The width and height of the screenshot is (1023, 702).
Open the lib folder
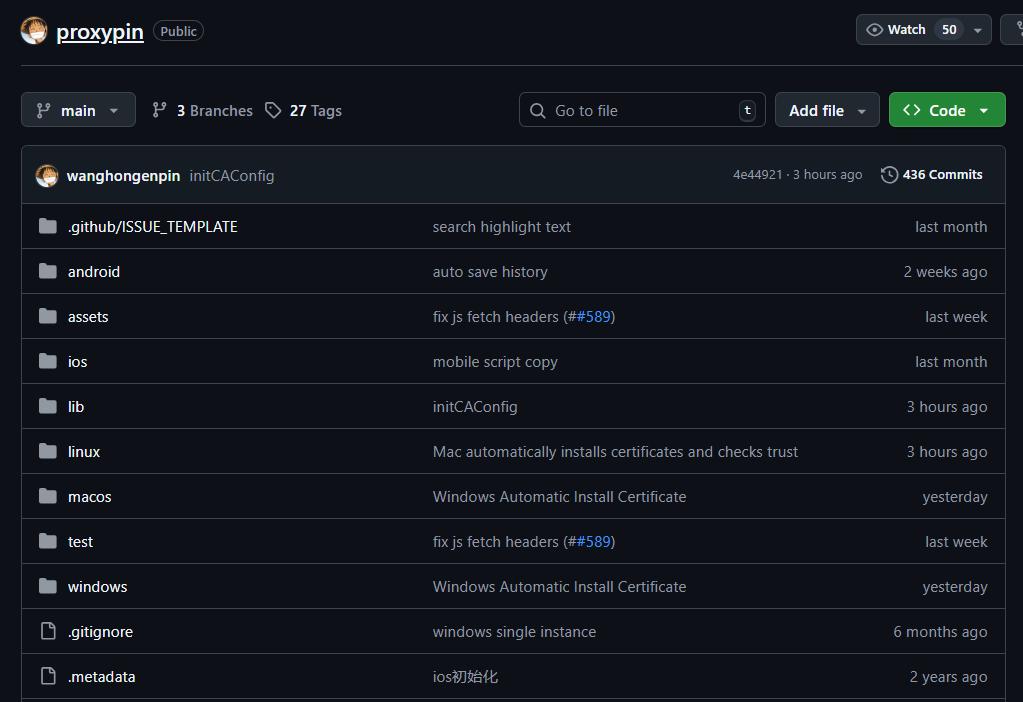[x=76, y=407]
